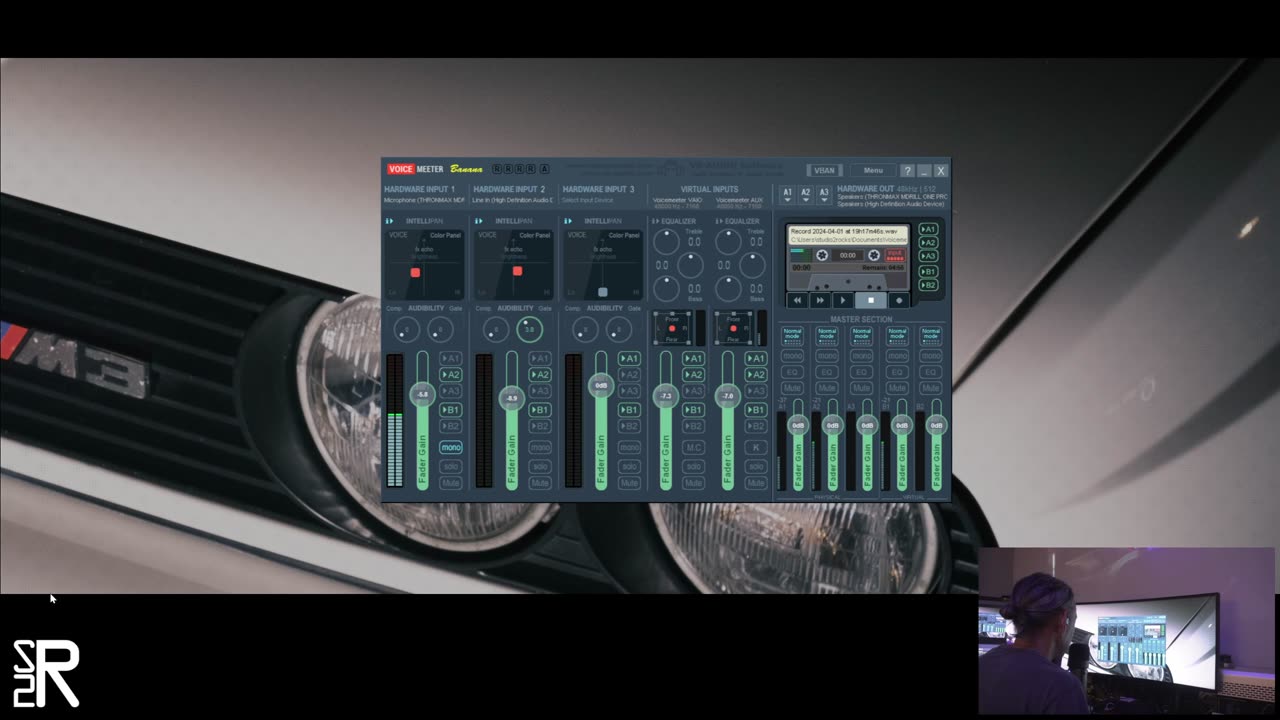Fast-forward the cassette recorder

[x=820, y=300]
